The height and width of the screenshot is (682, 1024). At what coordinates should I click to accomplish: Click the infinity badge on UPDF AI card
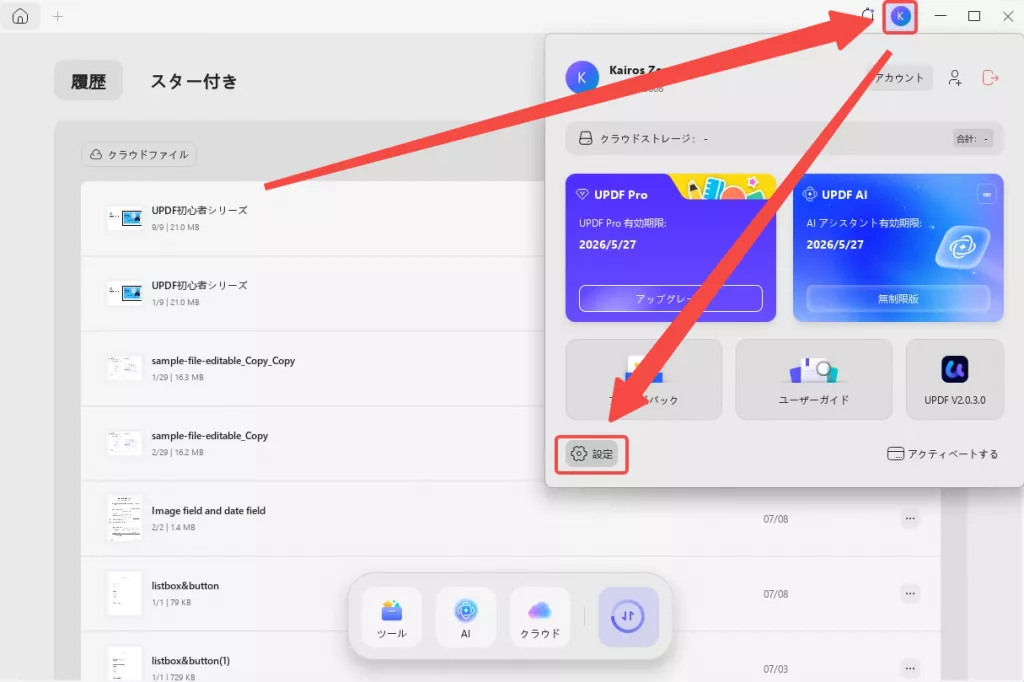click(986, 195)
